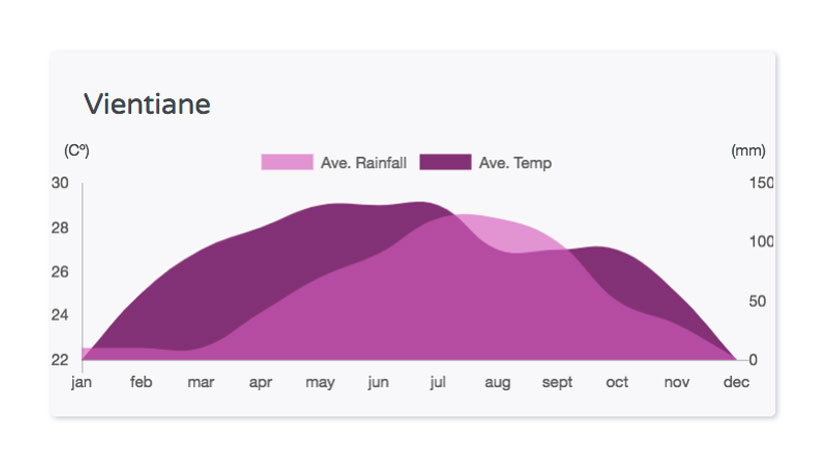Click the feb month label
Screen dimensions: 830x474
coord(141,382)
